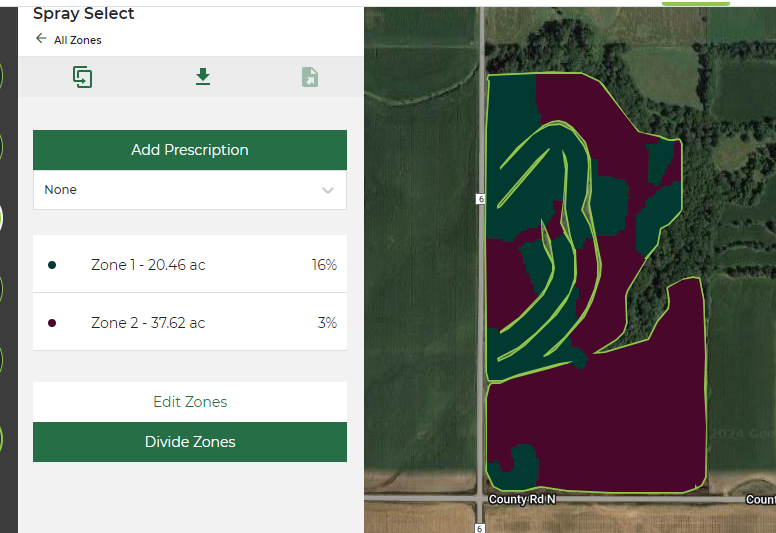Click the County Rd N label on the map
The width and height of the screenshot is (776, 533).
pyautogui.click(x=521, y=499)
